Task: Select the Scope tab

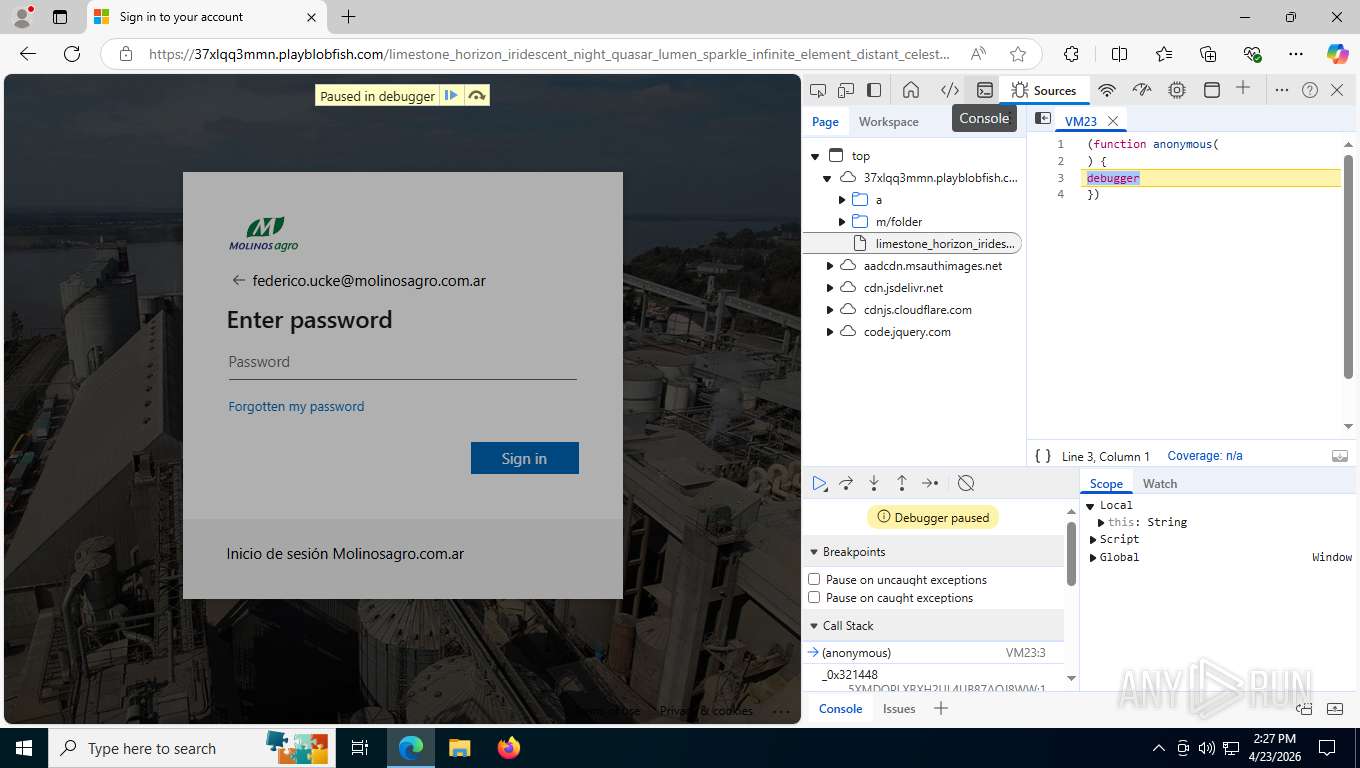Action: 1106,483
